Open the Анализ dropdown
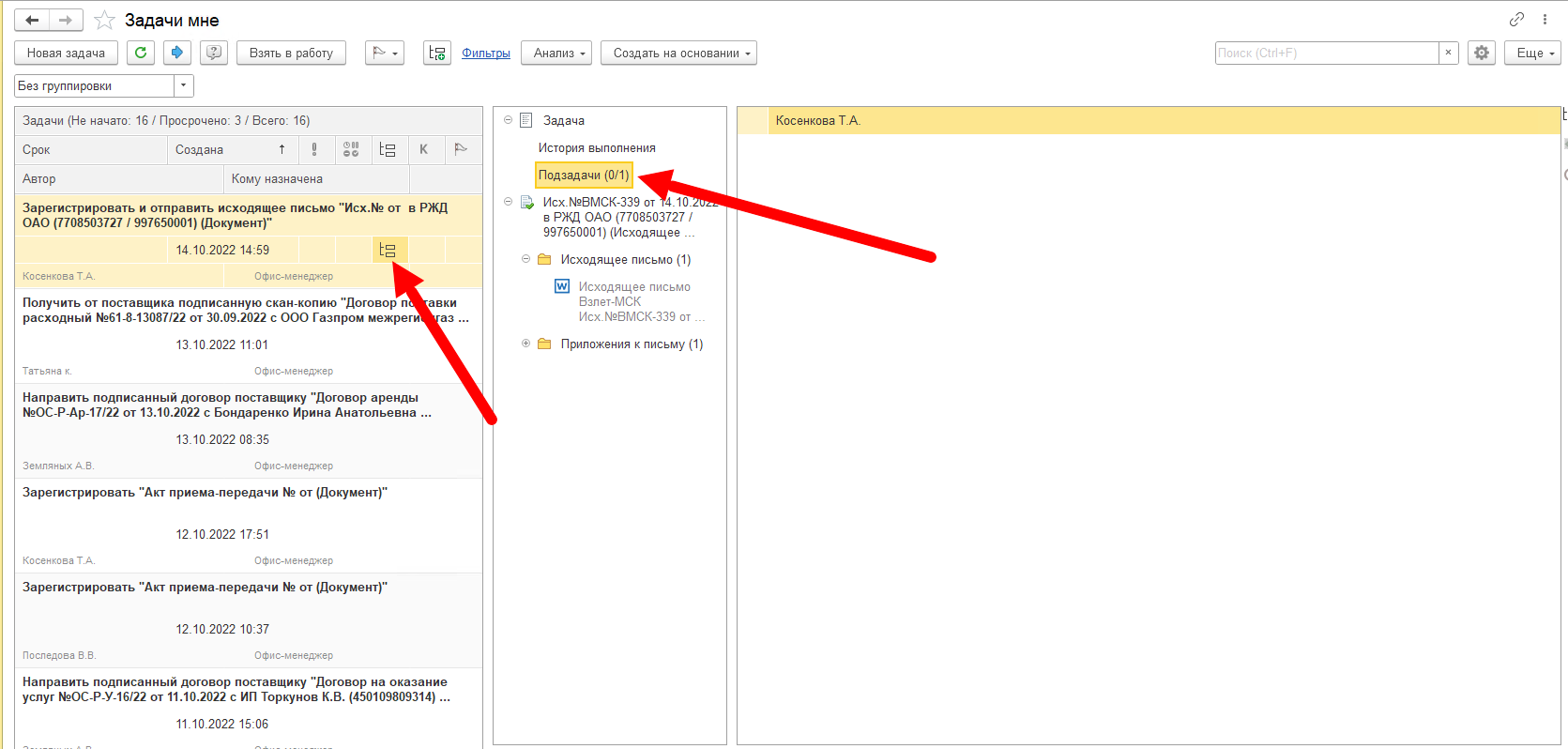Image resolution: width=1568 pixels, height=749 pixels. pos(556,53)
